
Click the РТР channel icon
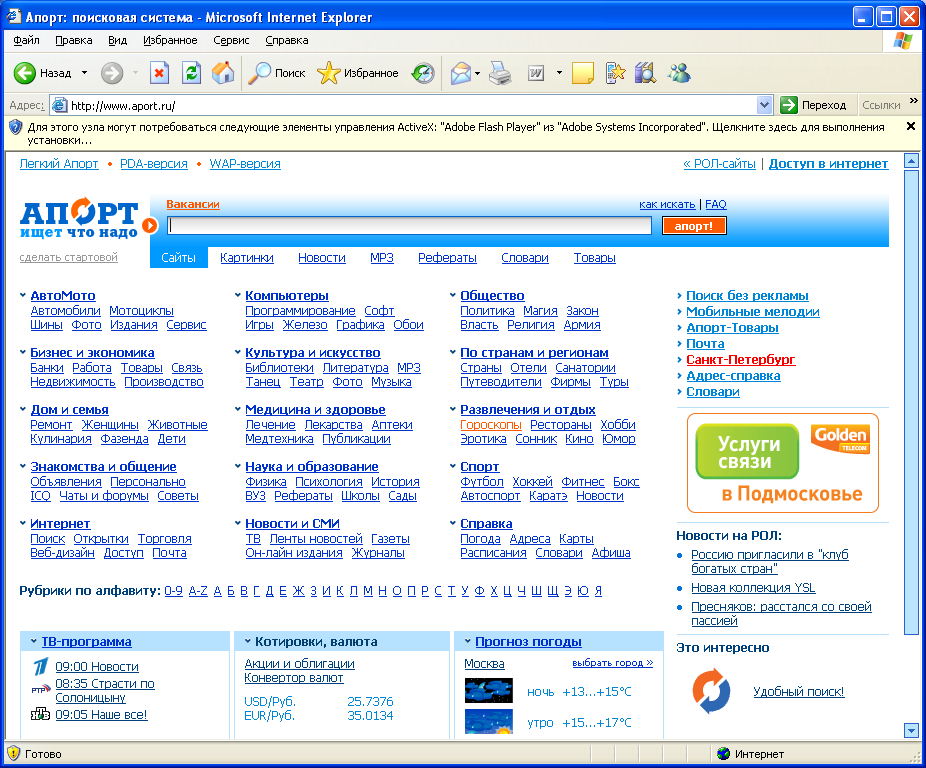coord(40,689)
